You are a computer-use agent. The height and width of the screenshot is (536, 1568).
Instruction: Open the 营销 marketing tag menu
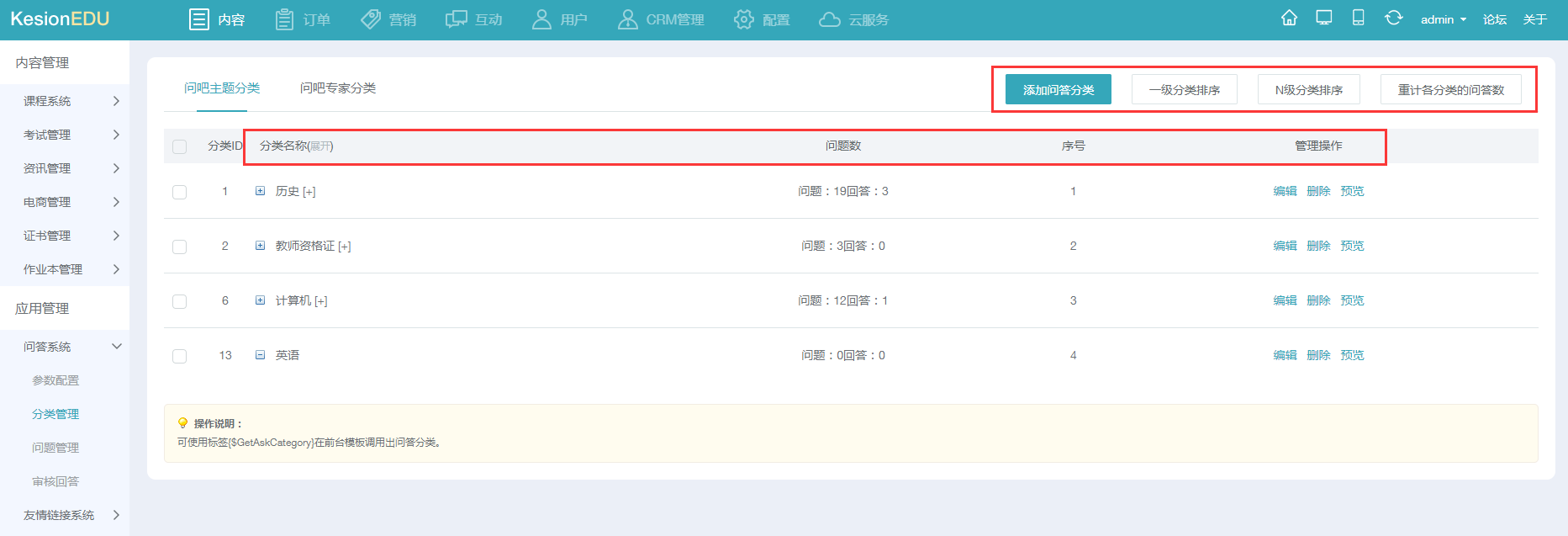click(388, 19)
